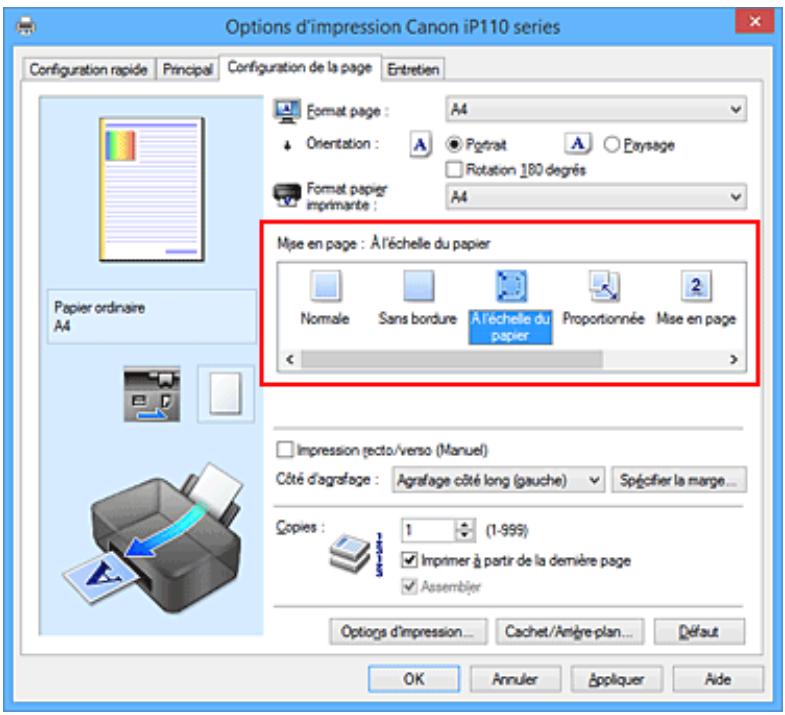Pick the Proportionnée layout icon

pyautogui.click(x=604, y=286)
